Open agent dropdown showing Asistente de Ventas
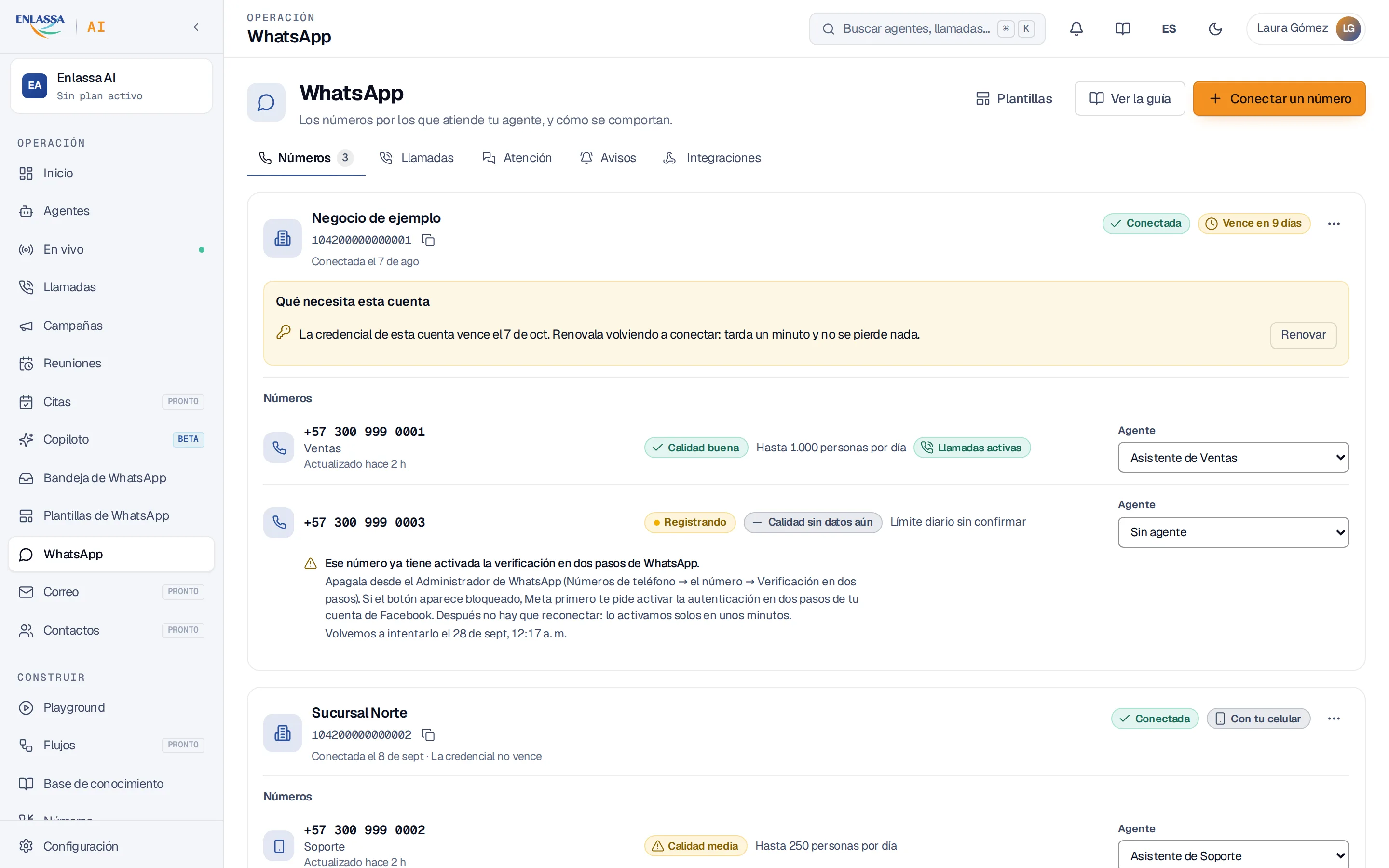This screenshot has width=1389, height=868. click(x=1233, y=458)
